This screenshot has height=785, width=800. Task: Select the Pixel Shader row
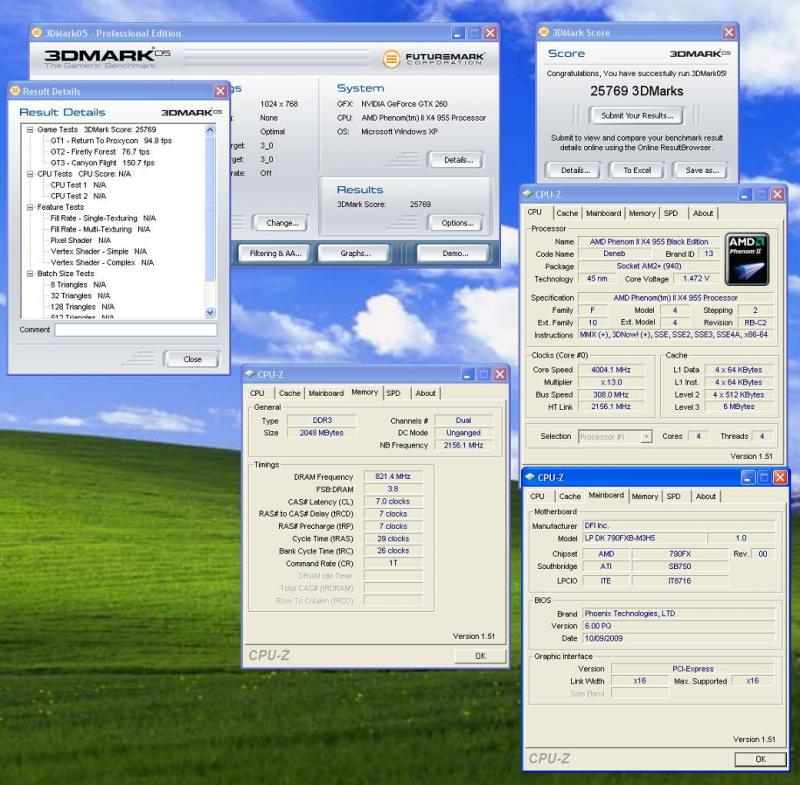(x=80, y=241)
